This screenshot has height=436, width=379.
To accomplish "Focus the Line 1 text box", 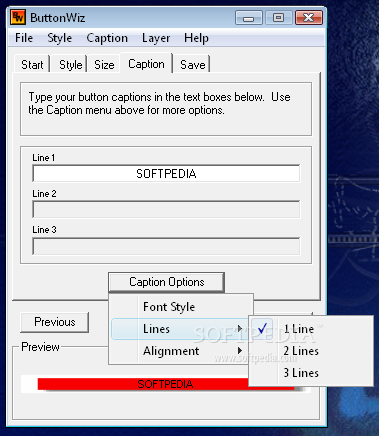I will tap(166, 173).
